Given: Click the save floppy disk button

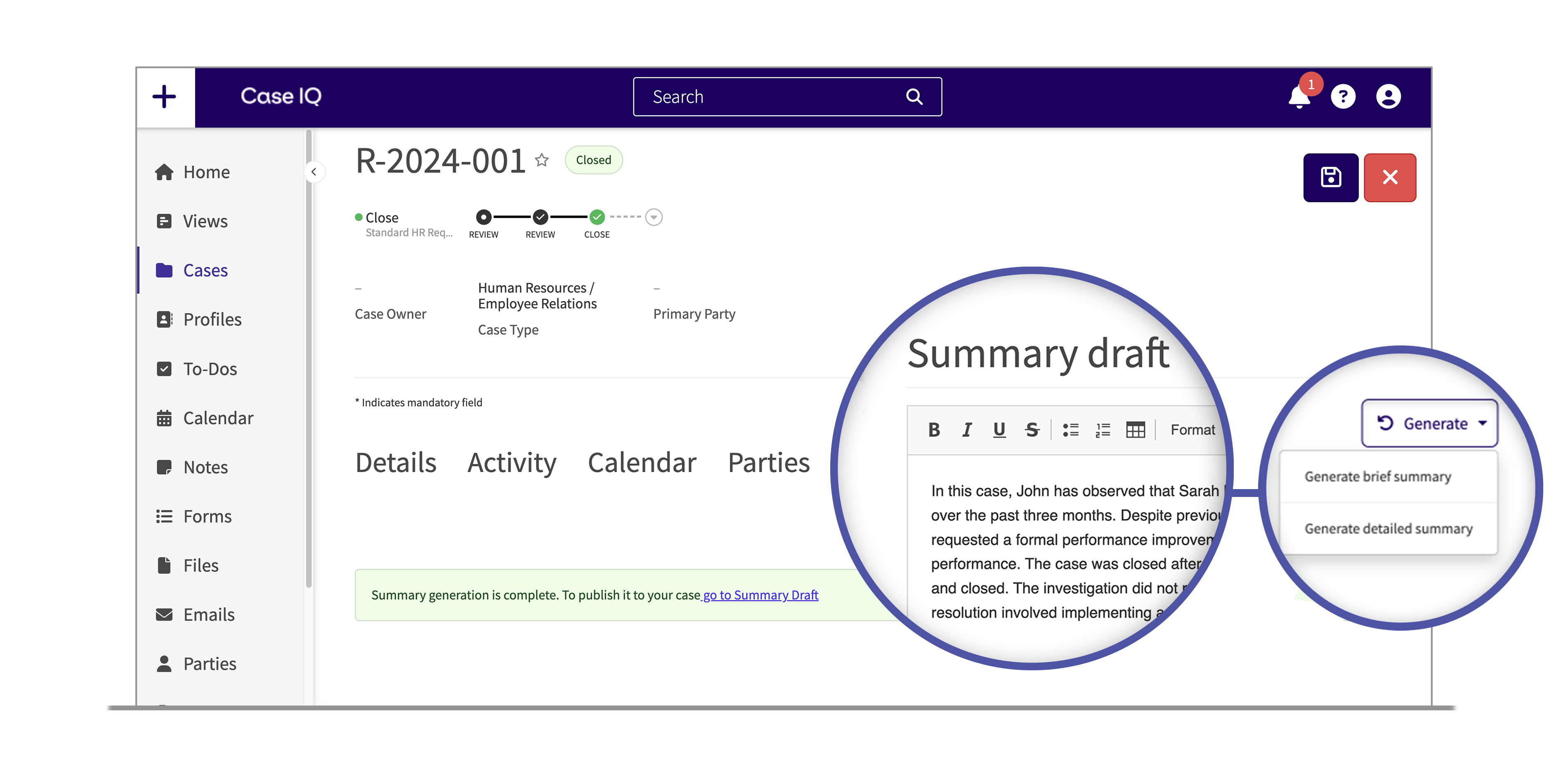Looking at the screenshot, I should (1331, 177).
